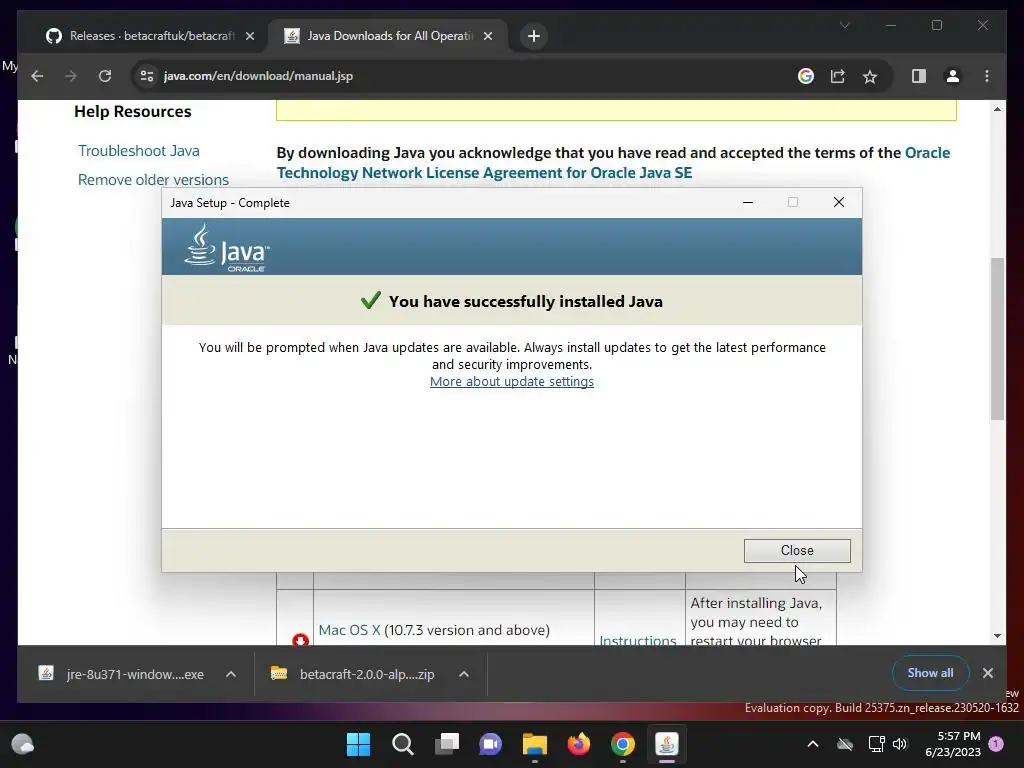Click the red Mac OS X download icon
1024x768 pixels.
pos(300,639)
